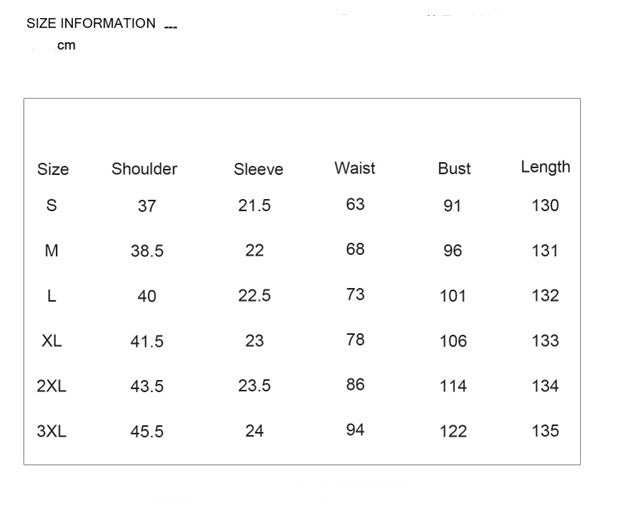Click waist value 78 for size XL
Image resolution: width=622 pixels, height=512 pixels.
355,339
